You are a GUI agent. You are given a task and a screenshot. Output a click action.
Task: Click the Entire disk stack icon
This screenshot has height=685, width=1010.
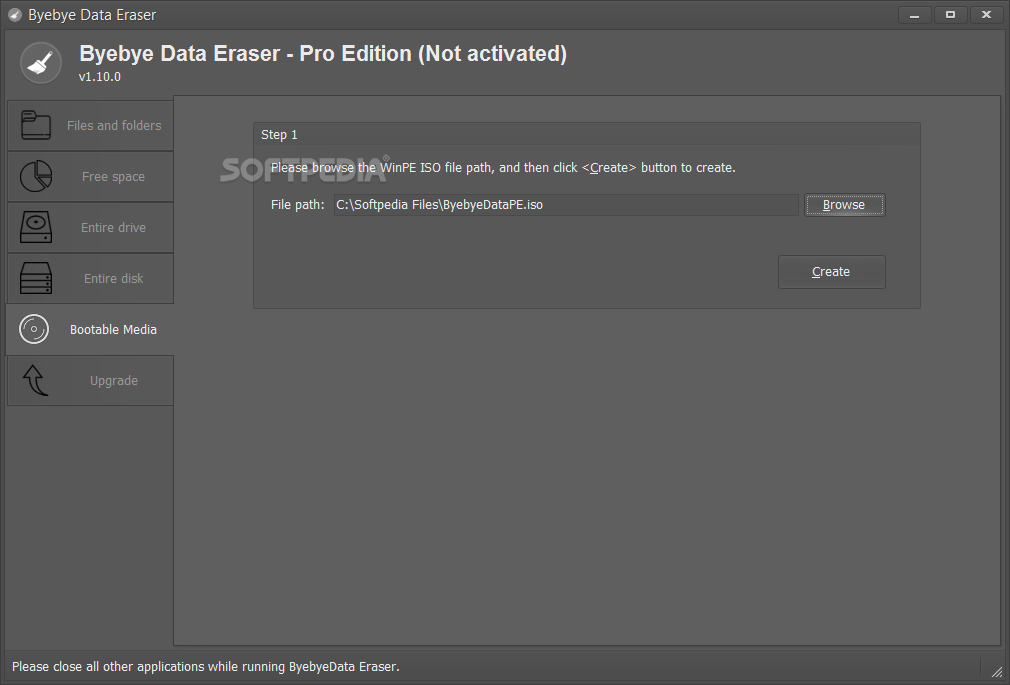[35, 278]
